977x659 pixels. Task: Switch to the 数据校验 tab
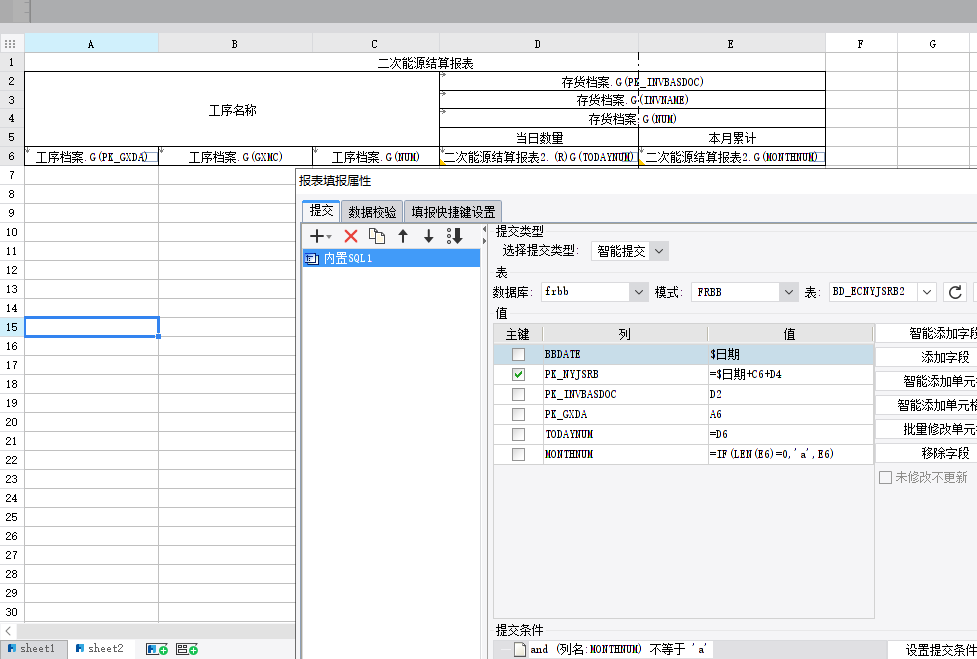point(372,212)
